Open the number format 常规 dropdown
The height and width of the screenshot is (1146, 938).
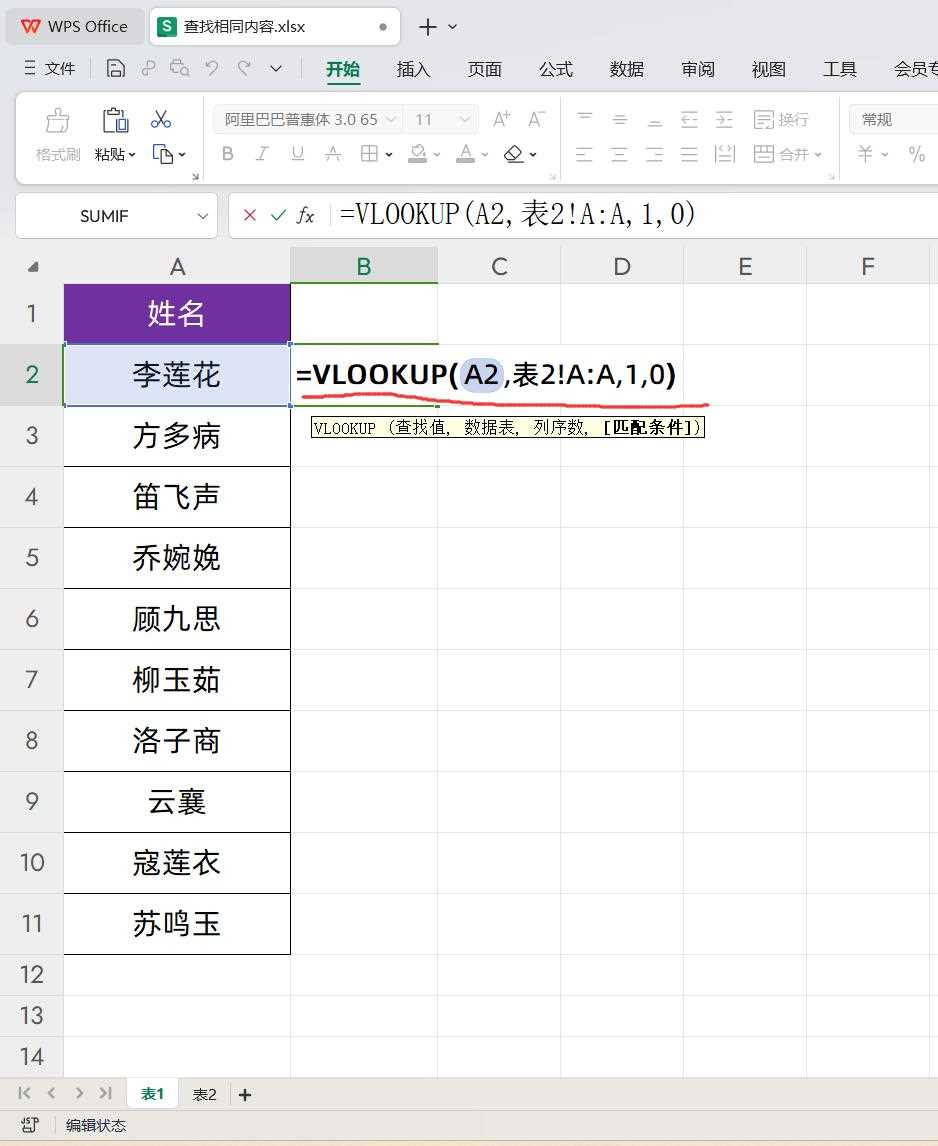click(893, 119)
